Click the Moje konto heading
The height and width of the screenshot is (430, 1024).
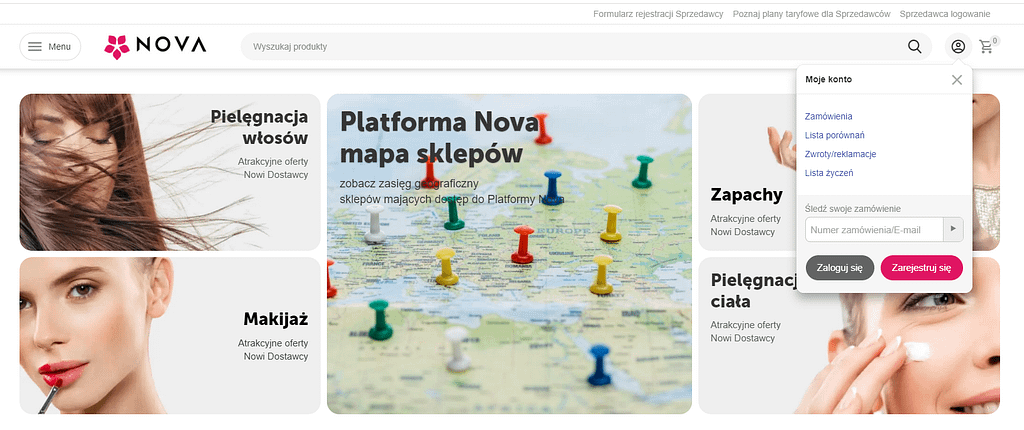(829, 80)
